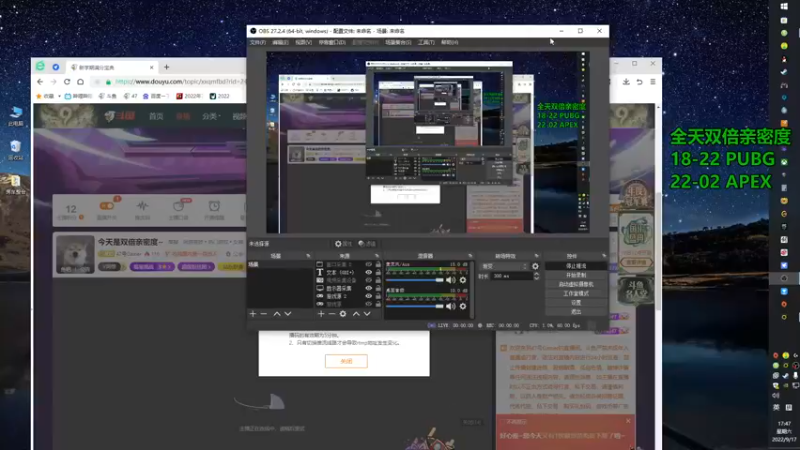Open the scene transition type dropdown
Image resolution: width=800 pixels, height=450 pixels.
point(504,266)
